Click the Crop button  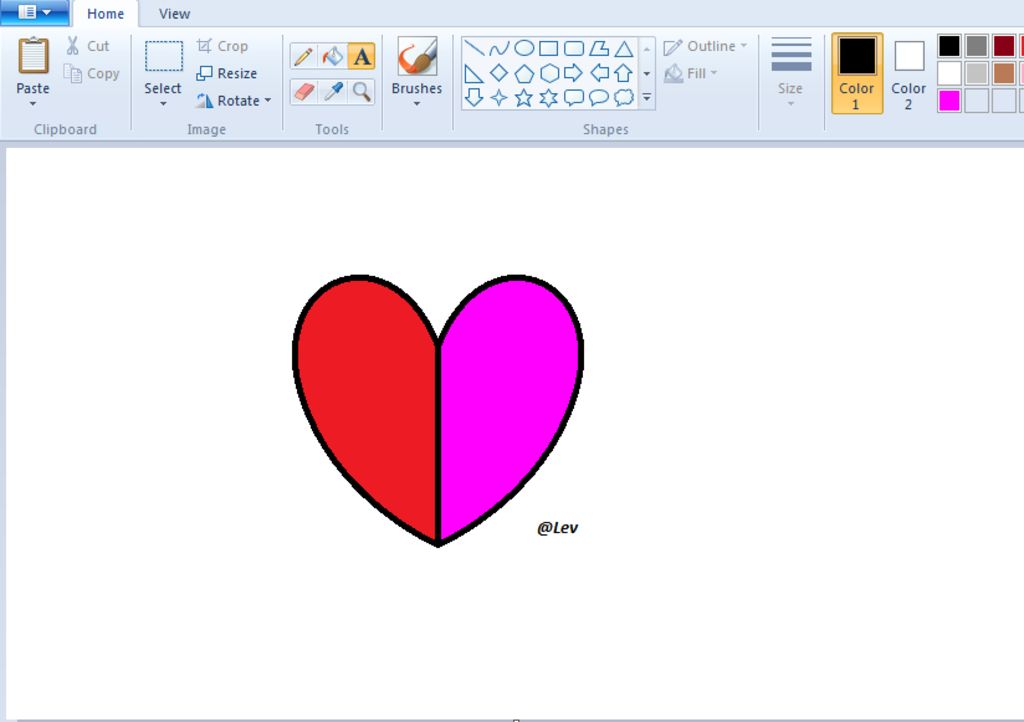223,46
